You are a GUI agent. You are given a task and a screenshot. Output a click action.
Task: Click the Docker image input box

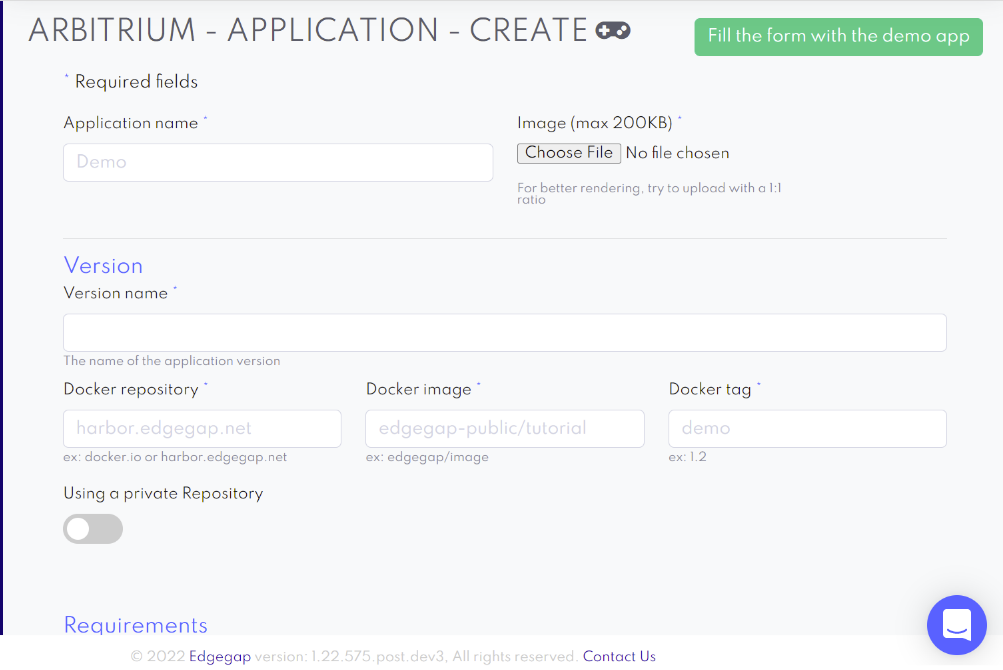point(504,428)
